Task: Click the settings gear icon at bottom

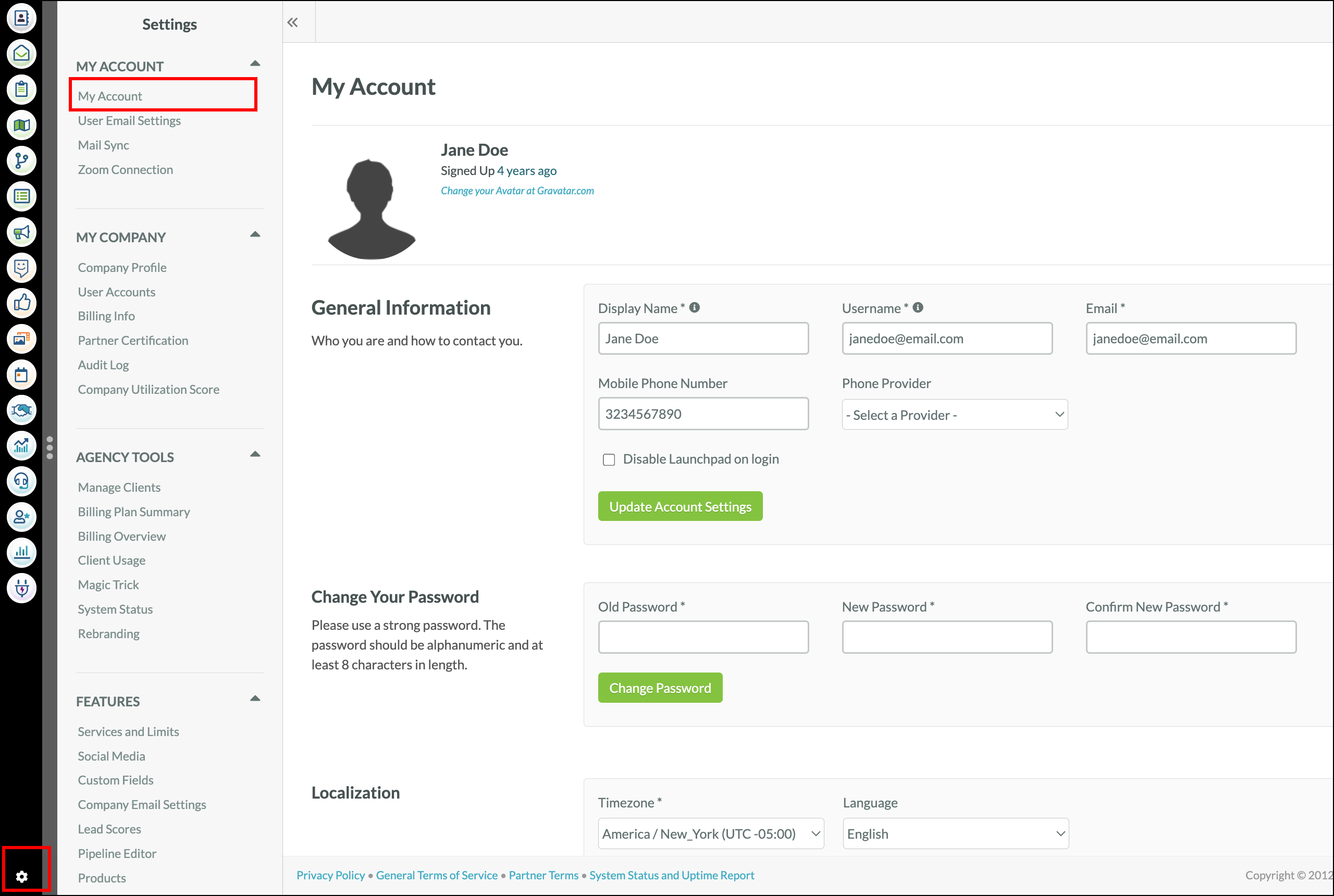Action: pyautogui.click(x=22, y=876)
